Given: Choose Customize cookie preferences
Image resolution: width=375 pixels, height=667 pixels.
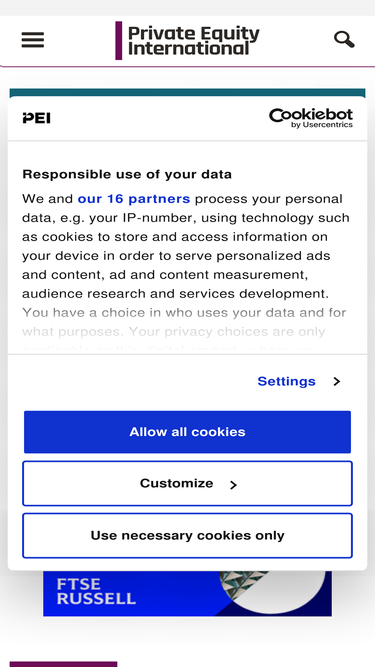Looking at the screenshot, I should coord(188,484).
